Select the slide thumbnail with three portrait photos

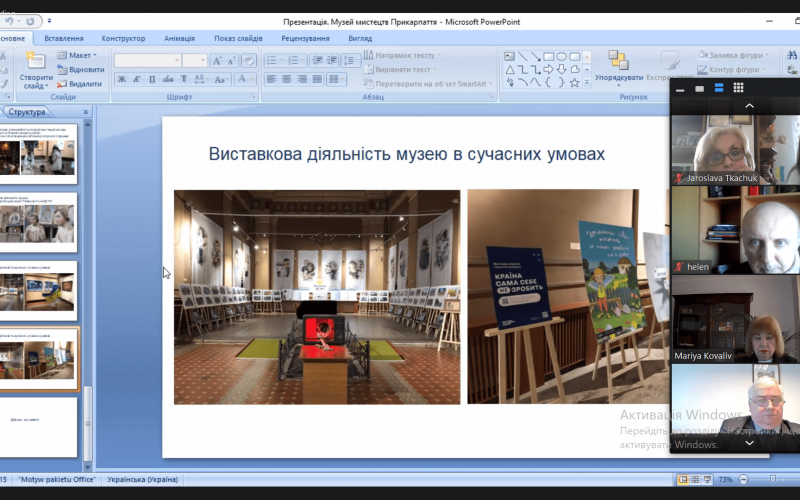39,222
